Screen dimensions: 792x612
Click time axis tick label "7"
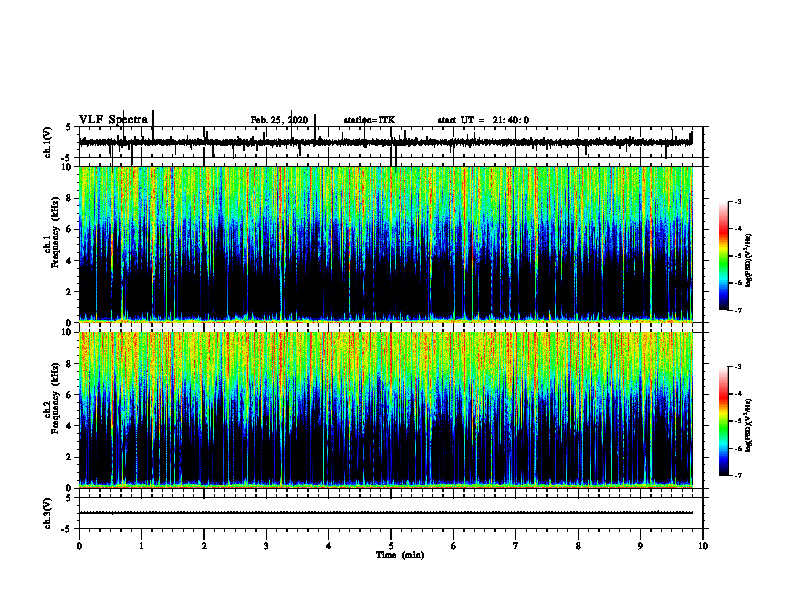[x=516, y=546]
